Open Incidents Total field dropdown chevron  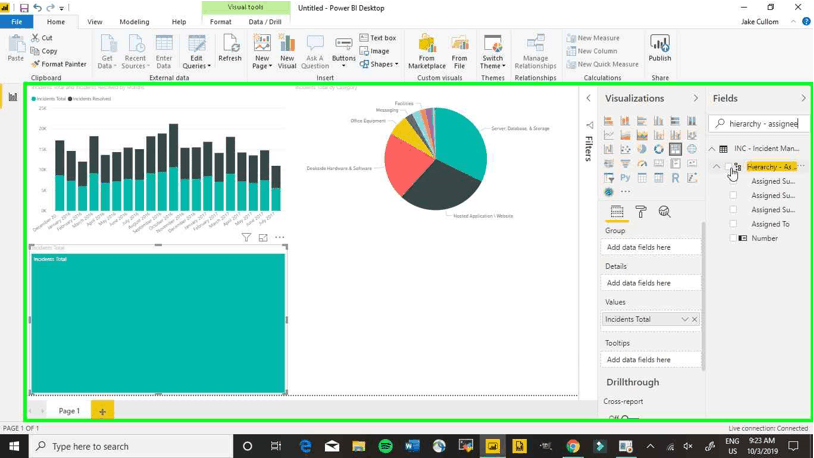pos(685,319)
